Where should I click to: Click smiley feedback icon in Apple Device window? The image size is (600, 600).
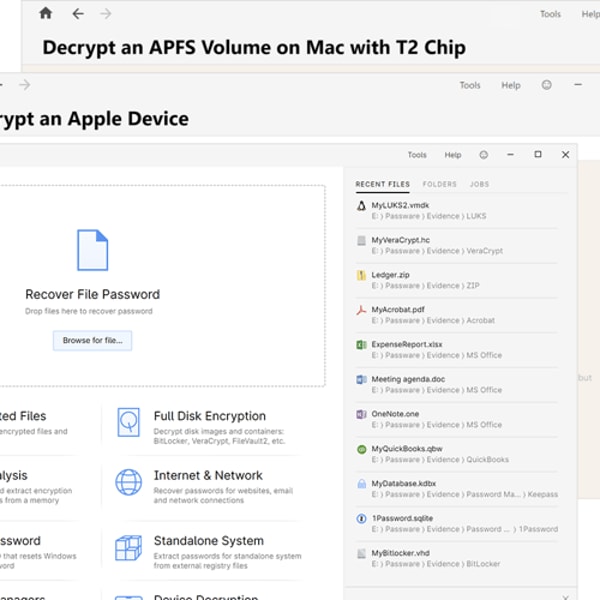(546, 85)
